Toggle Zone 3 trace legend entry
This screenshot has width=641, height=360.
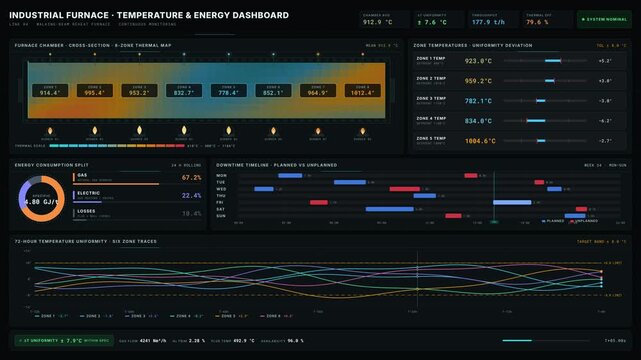coord(141,316)
